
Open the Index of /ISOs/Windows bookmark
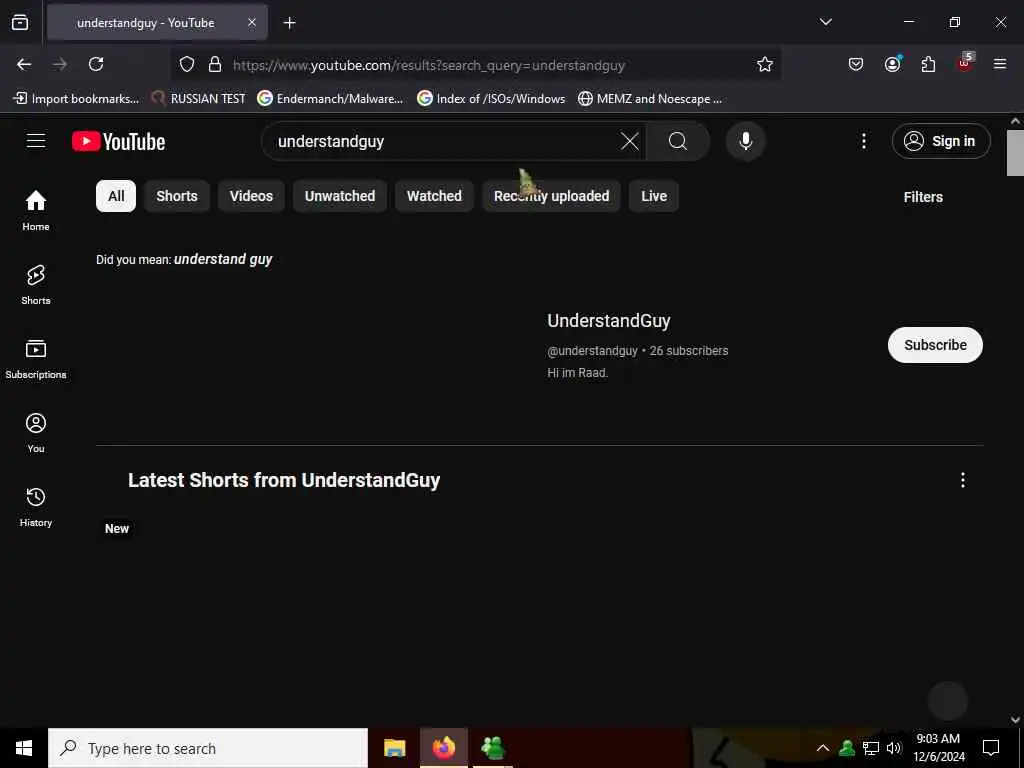click(x=491, y=99)
